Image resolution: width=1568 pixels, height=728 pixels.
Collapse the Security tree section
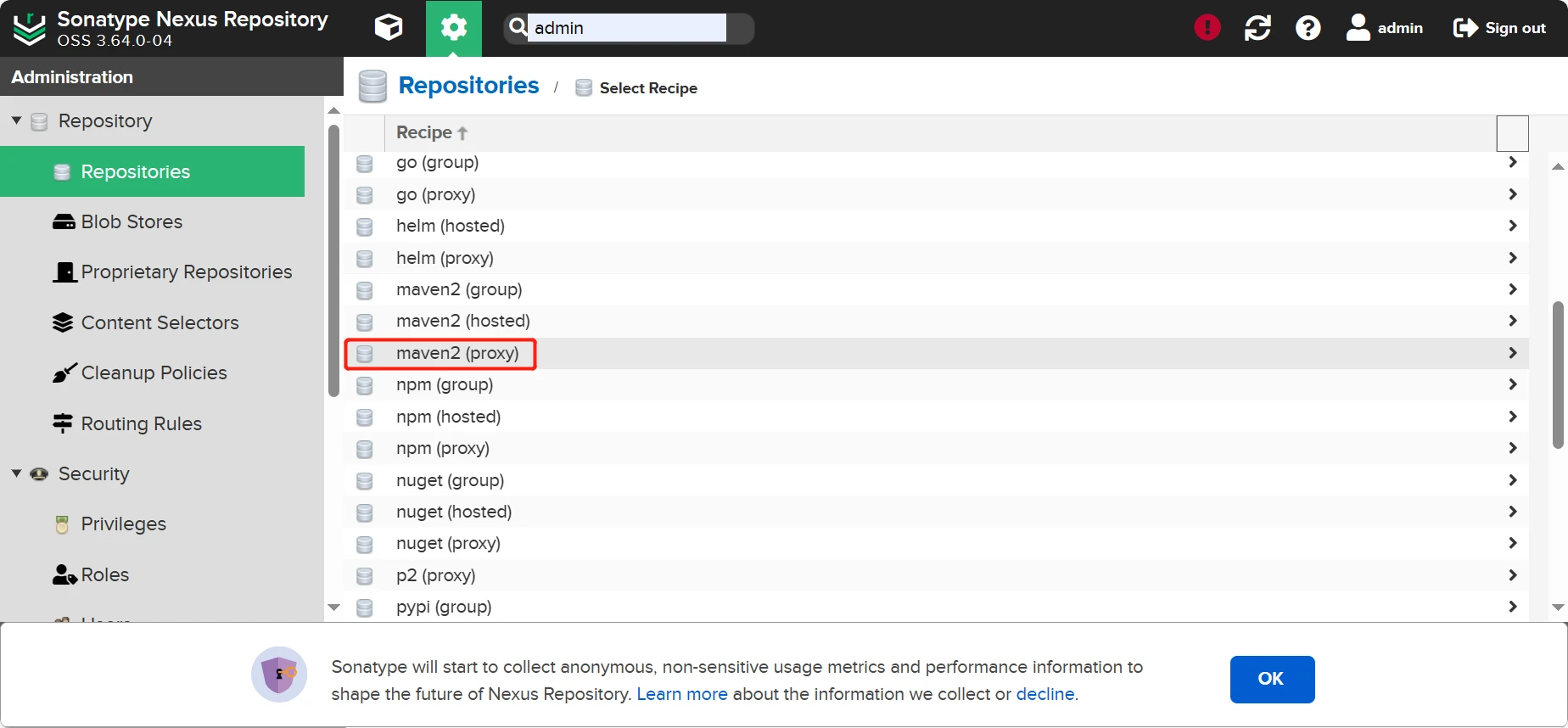tap(16, 473)
